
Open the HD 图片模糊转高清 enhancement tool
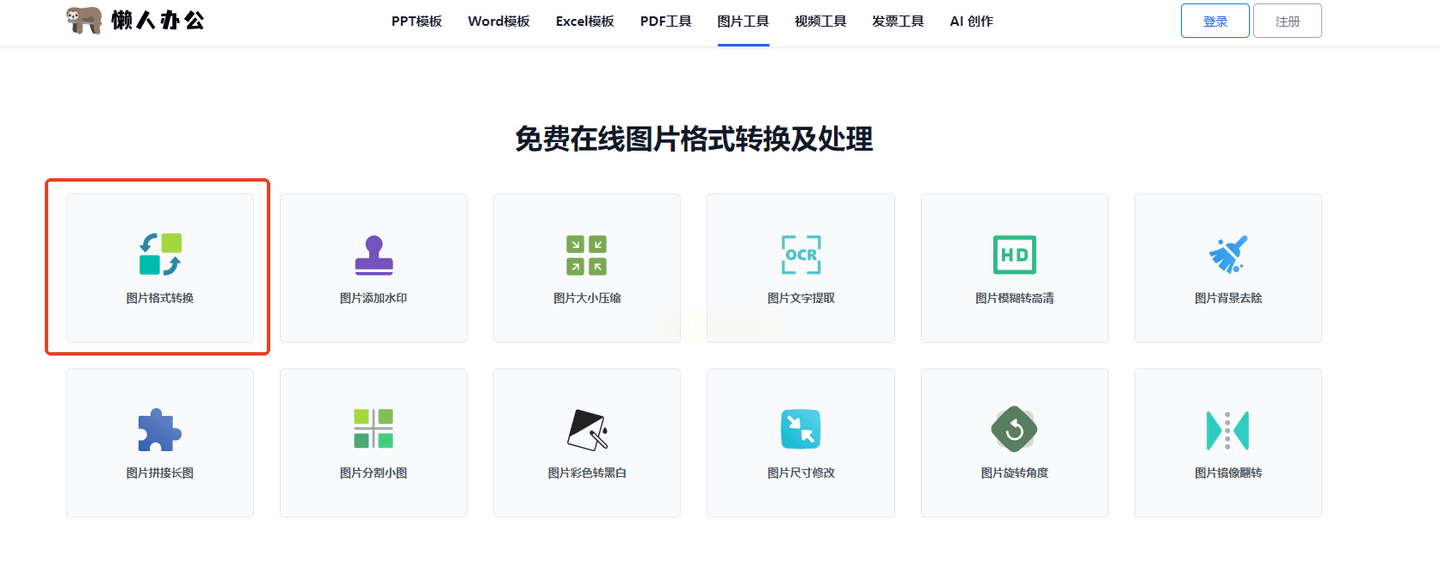(x=1014, y=255)
